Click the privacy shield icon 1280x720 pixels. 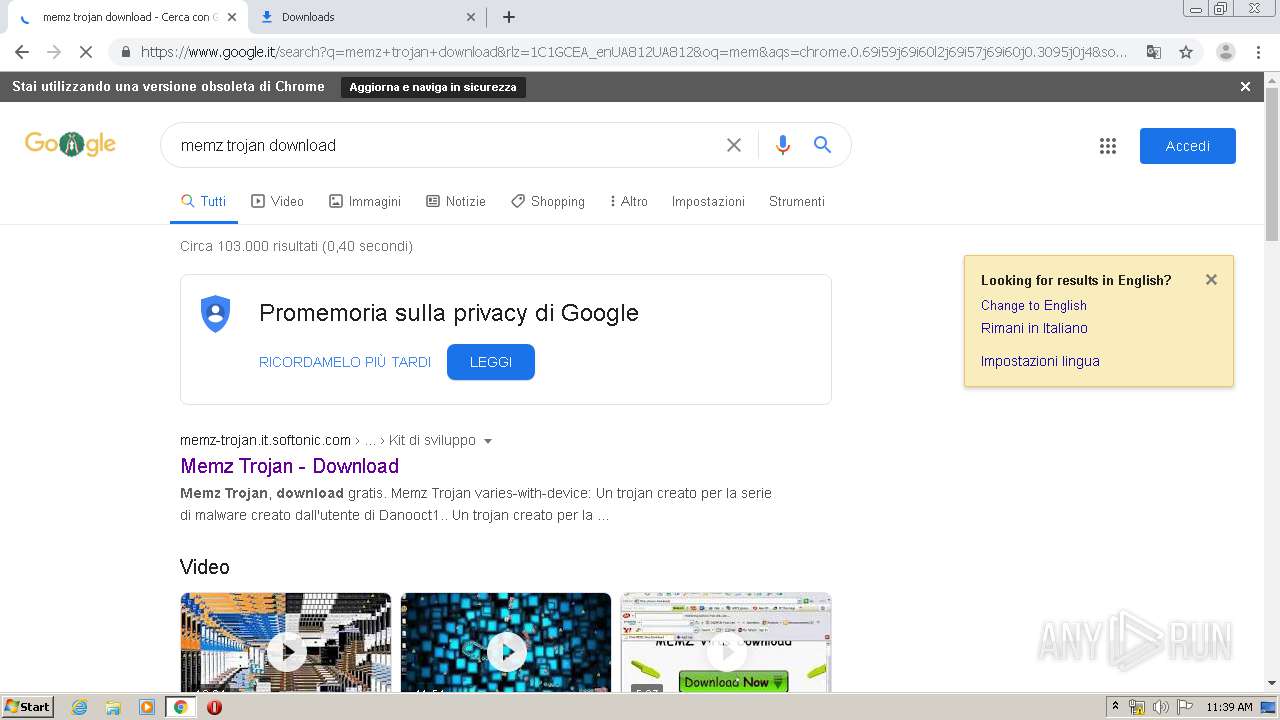215,314
